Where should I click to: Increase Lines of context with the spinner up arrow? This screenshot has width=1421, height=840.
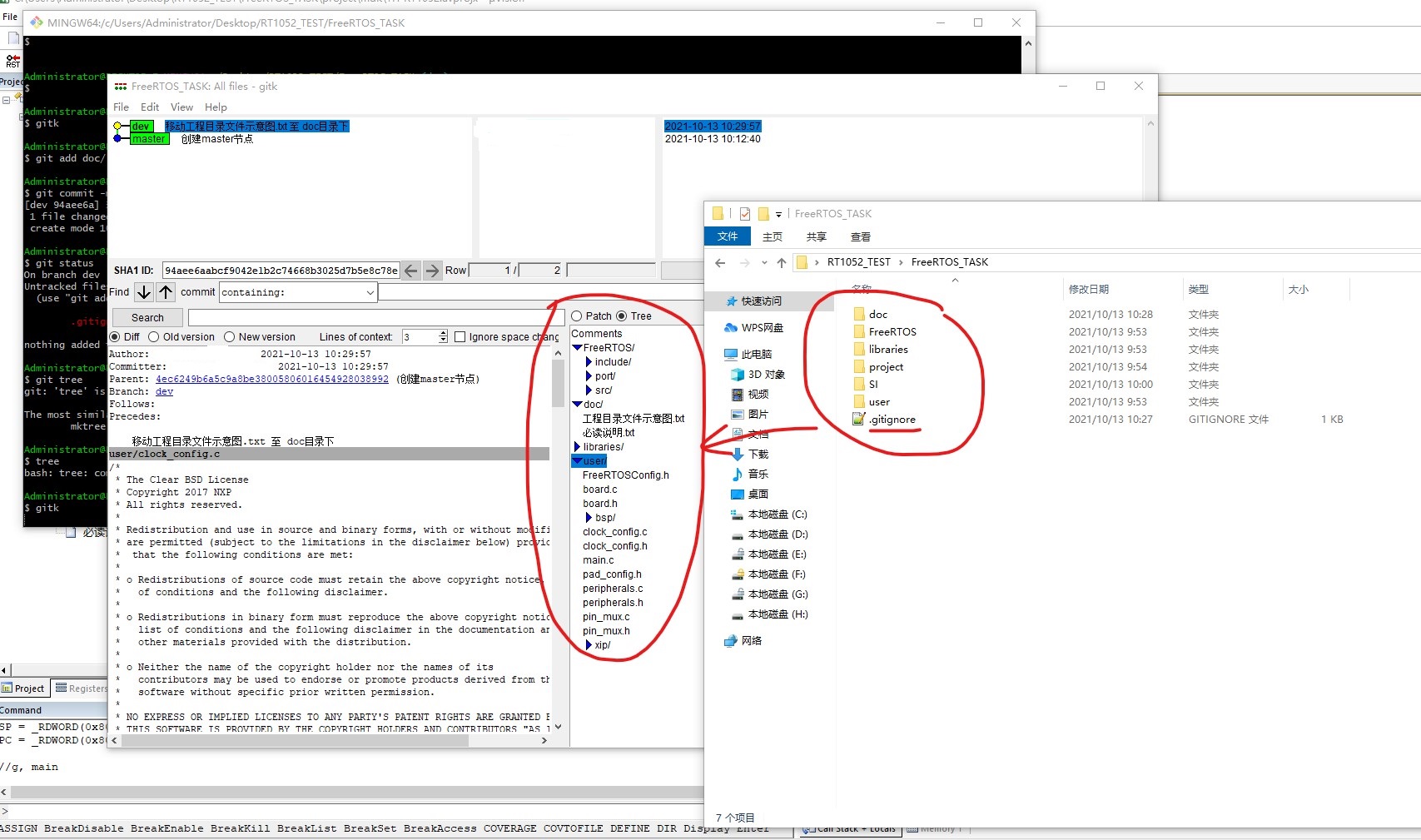pyautogui.click(x=442, y=333)
